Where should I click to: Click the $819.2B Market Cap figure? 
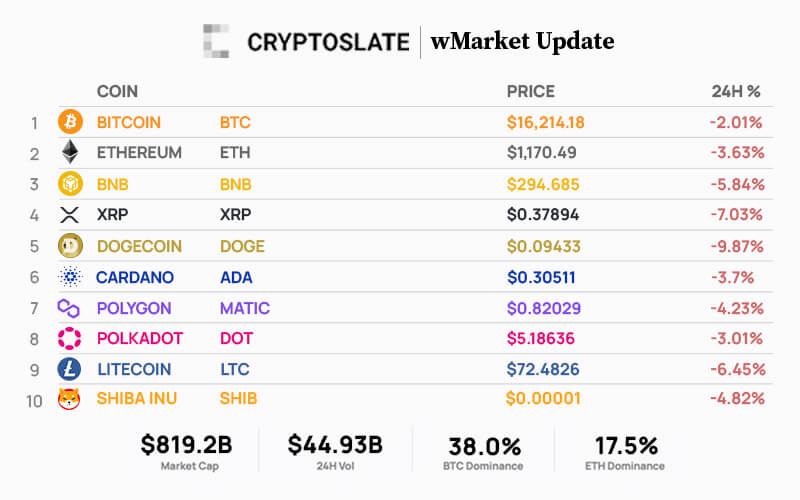coord(188,446)
